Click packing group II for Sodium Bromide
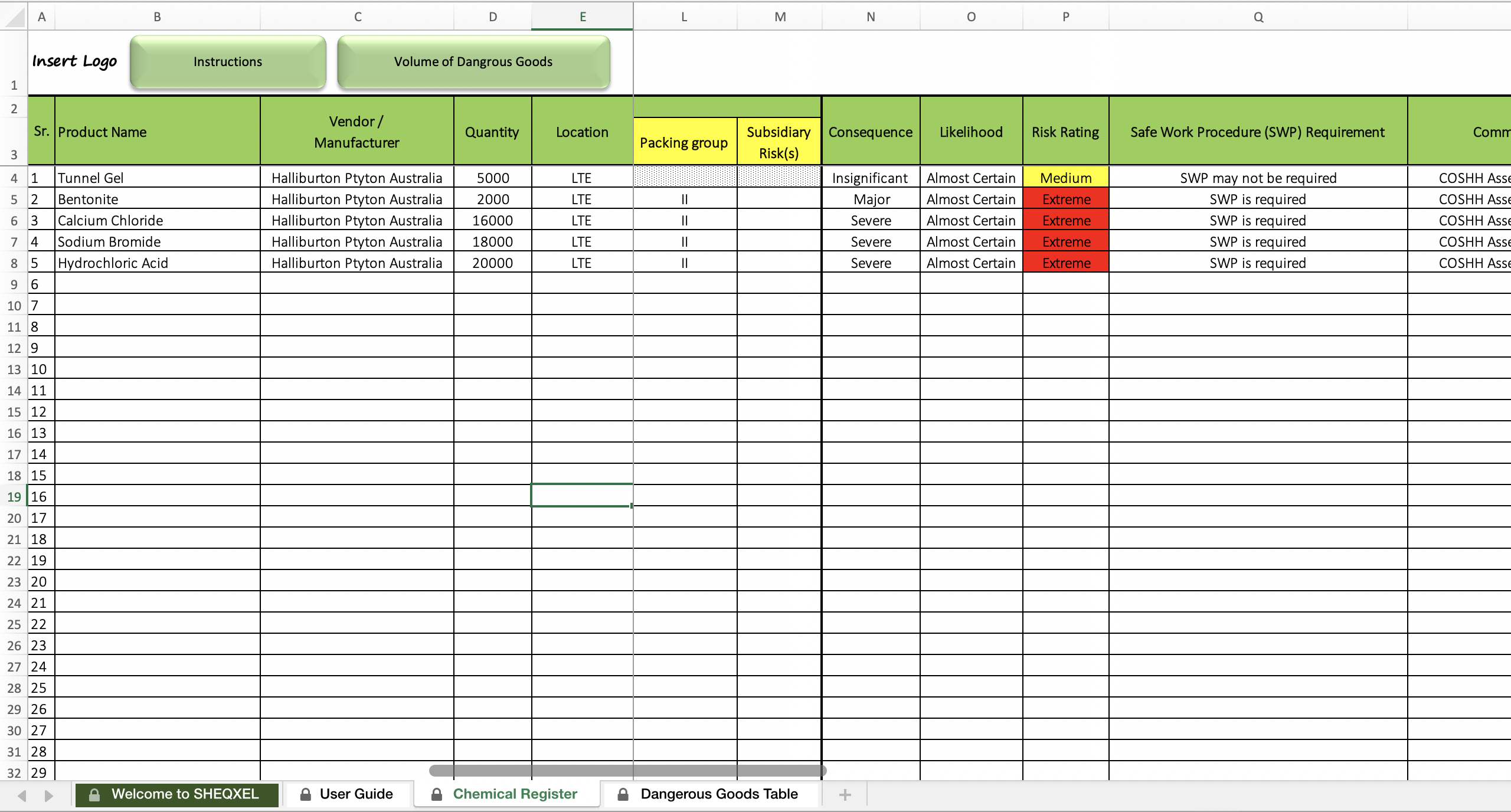 click(x=685, y=242)
